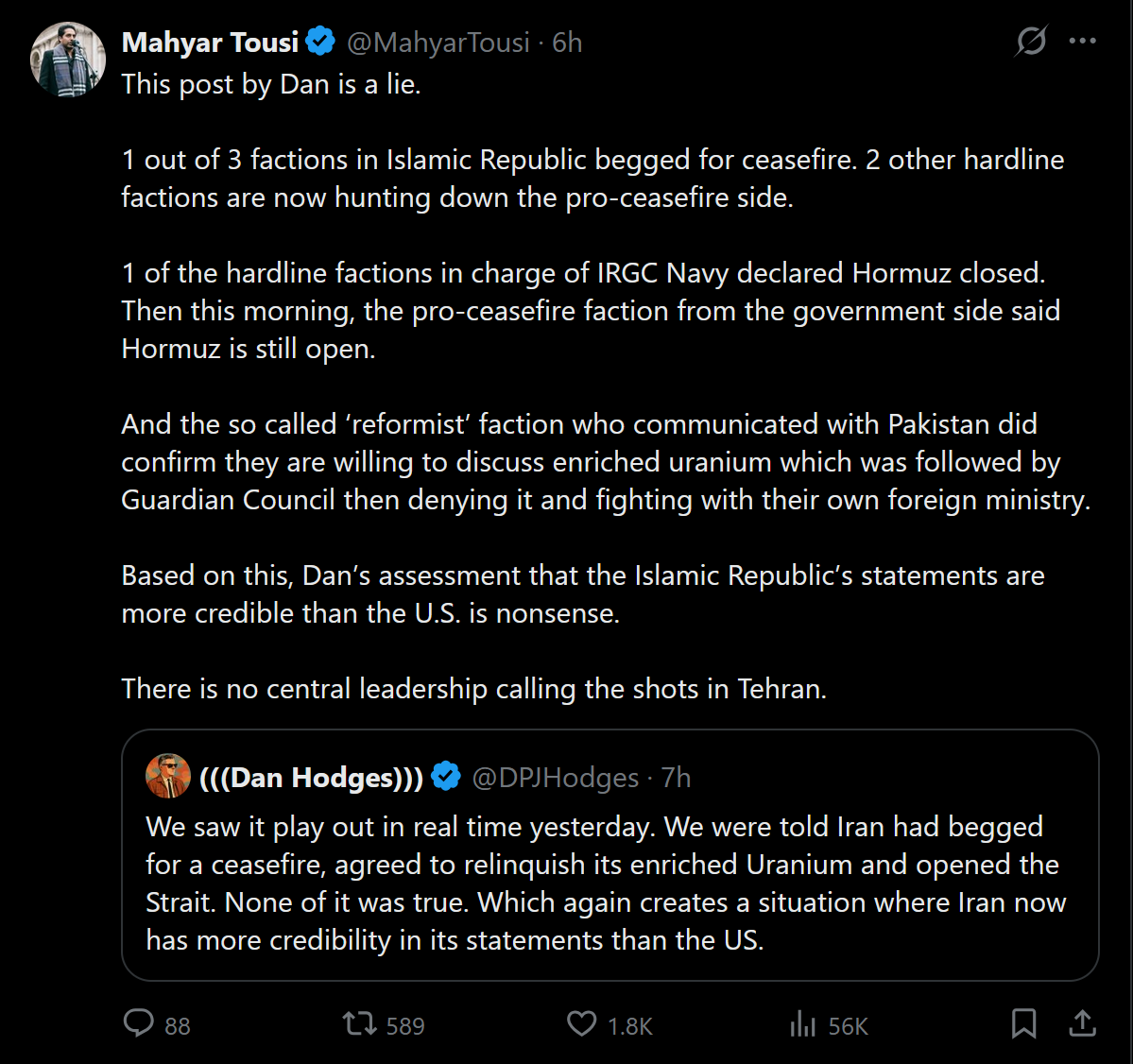Repost this tweet using retweet icon

click(359, 1023)
